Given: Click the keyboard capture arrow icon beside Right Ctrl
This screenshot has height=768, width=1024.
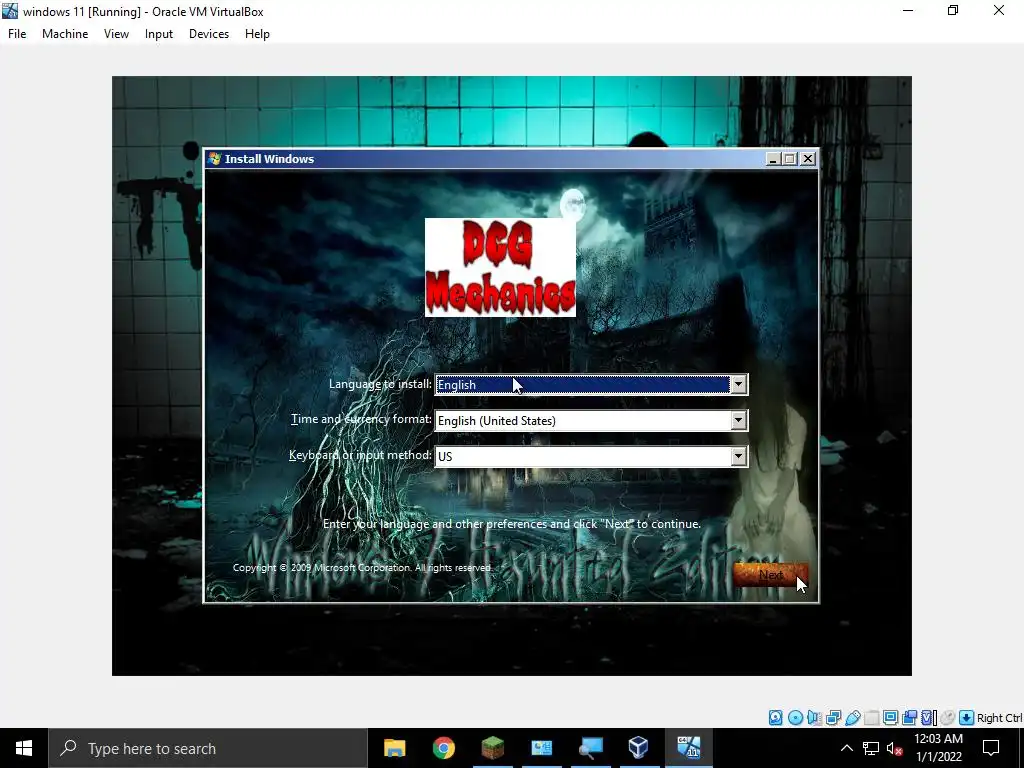Looking at the screenshot, I should pyautogui.click(x=967, y=718).
